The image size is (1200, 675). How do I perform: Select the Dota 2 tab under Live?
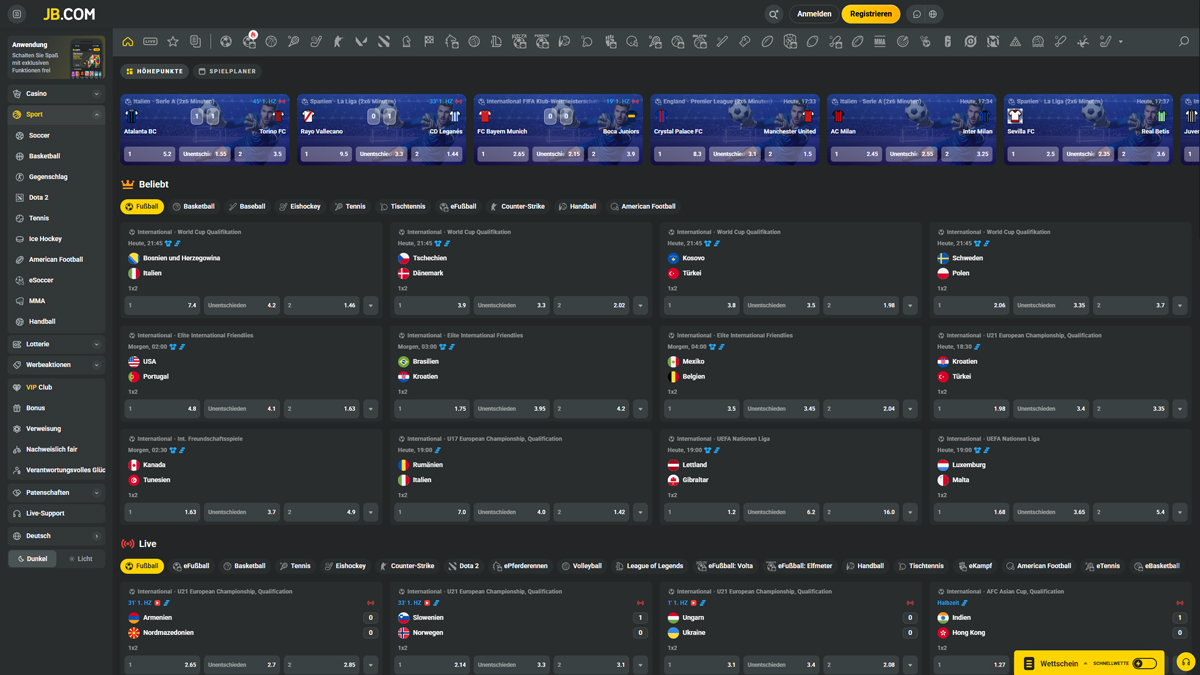(x=464, y=566)
